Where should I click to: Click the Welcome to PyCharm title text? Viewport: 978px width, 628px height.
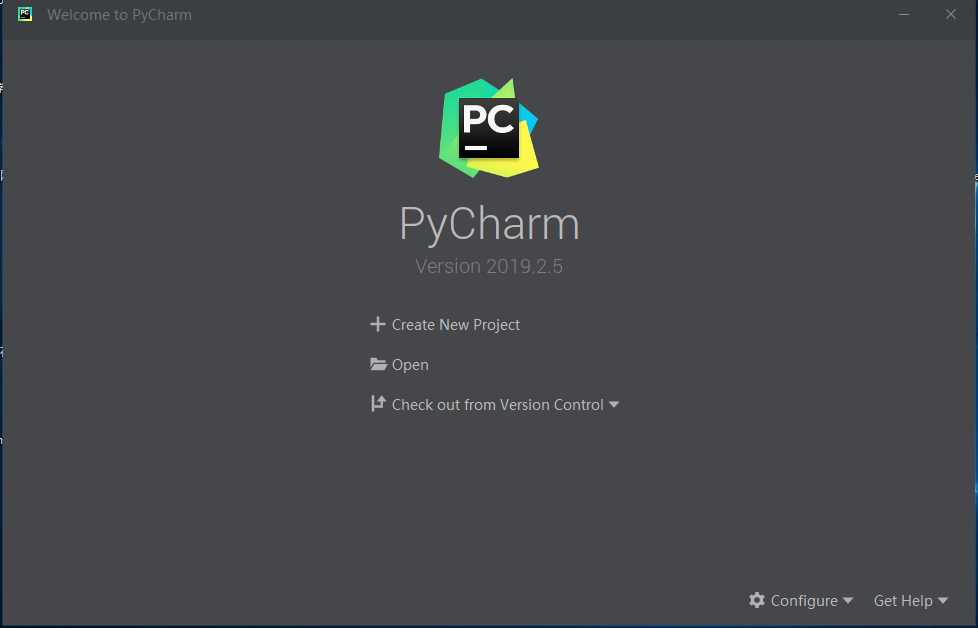pos(119,15)
